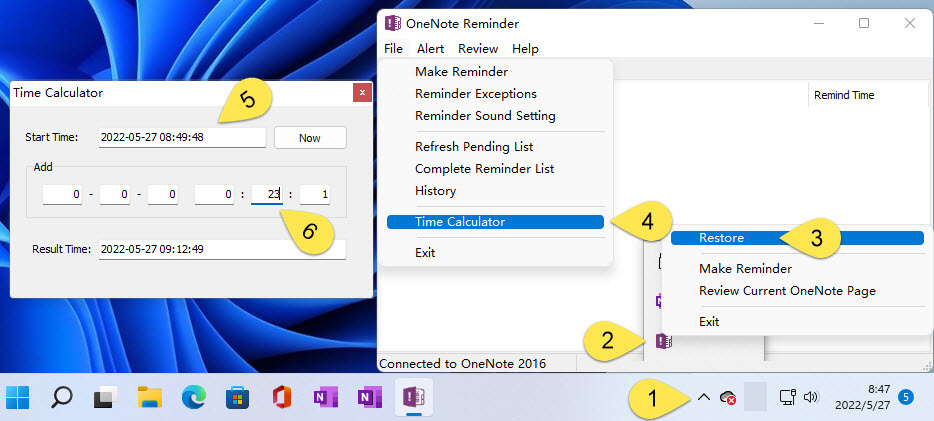Open taskbar Search magnifier
The width and height of the screenshot is (934, 421).
(61, 397)
